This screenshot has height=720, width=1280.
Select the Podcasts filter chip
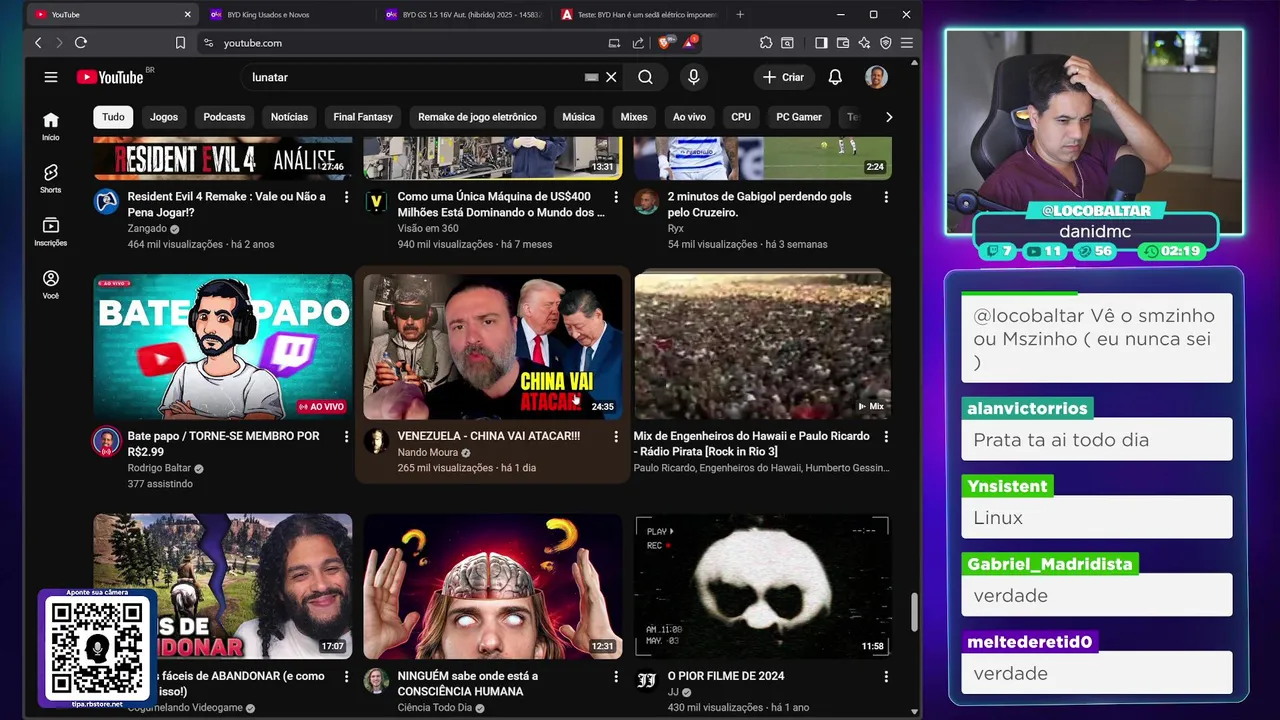(x=224, y=117)
